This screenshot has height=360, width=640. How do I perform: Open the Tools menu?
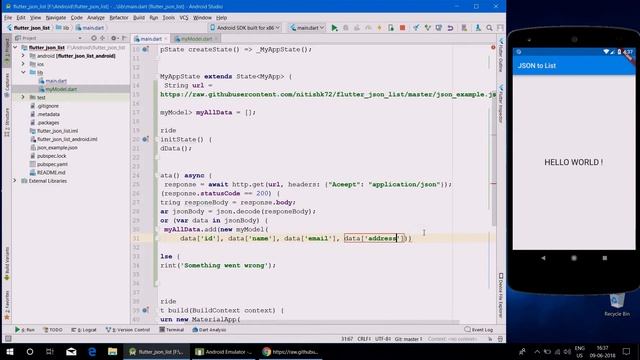click(x=169, y=18)
